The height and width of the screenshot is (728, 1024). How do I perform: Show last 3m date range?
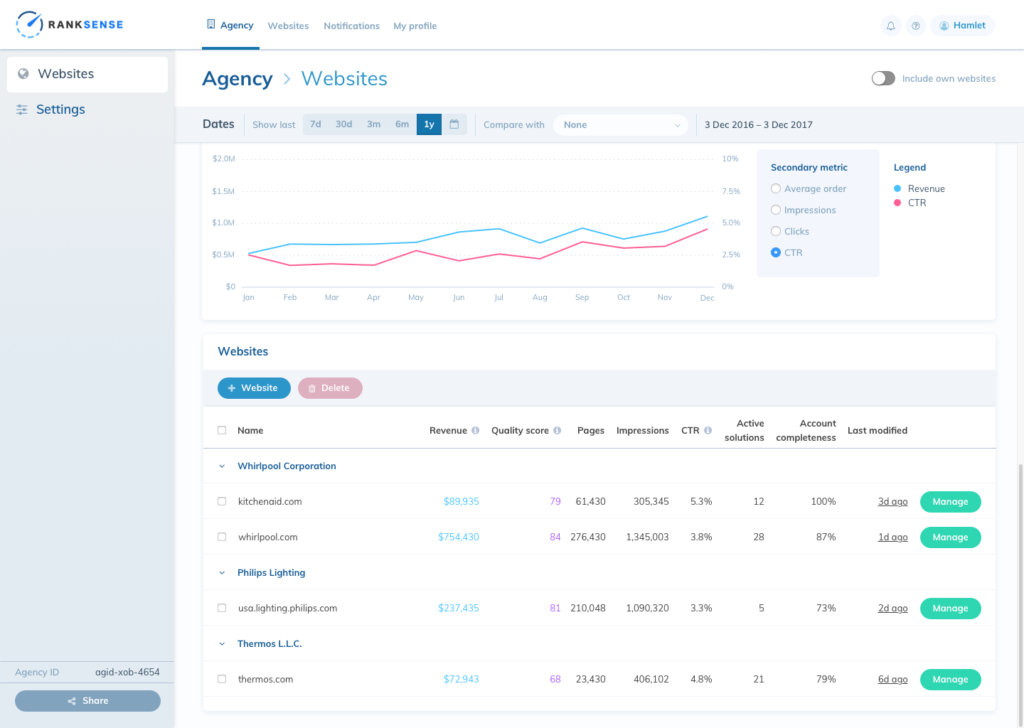374,124
